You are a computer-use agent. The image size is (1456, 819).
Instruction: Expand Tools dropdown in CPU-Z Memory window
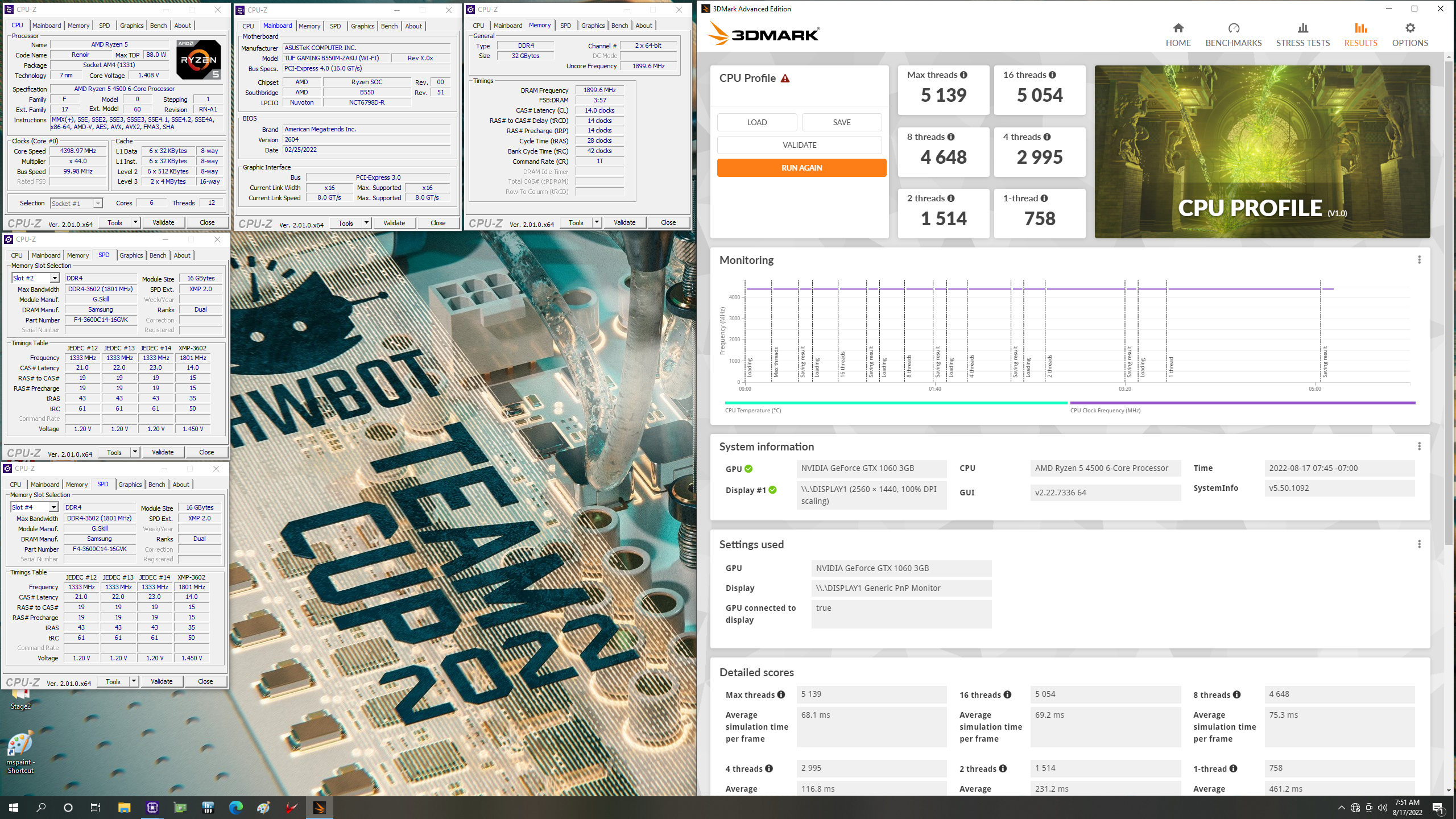coord(597,222)
